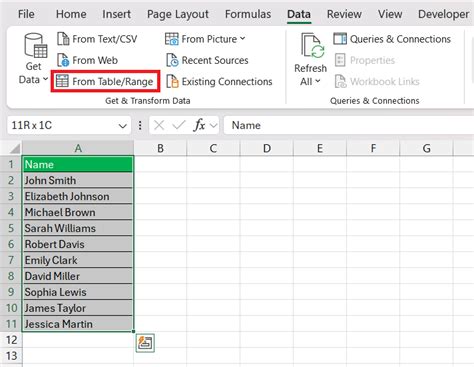Expand the dropdown next to fx

point(214,126)
